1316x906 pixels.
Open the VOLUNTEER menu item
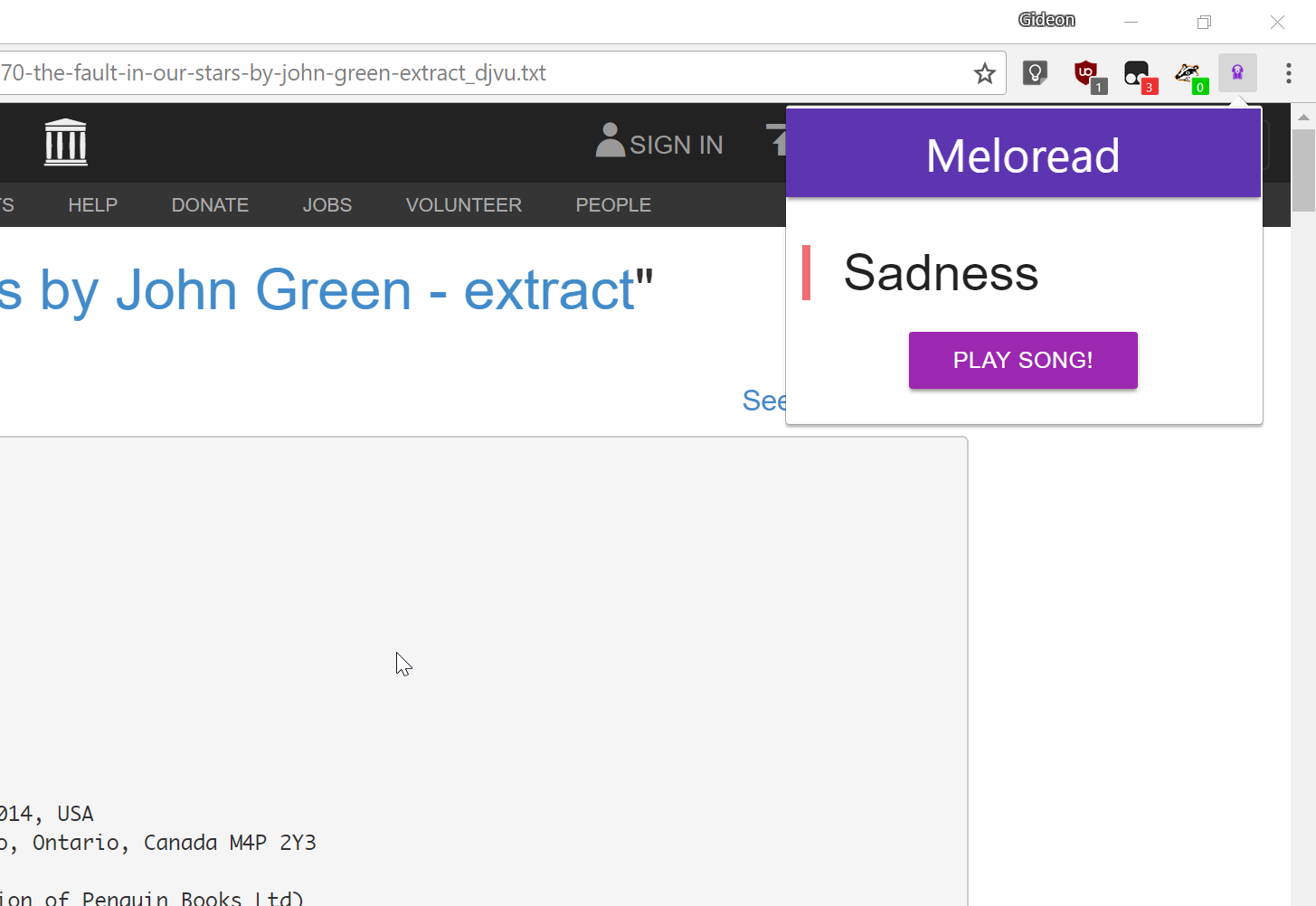(464, 205)
